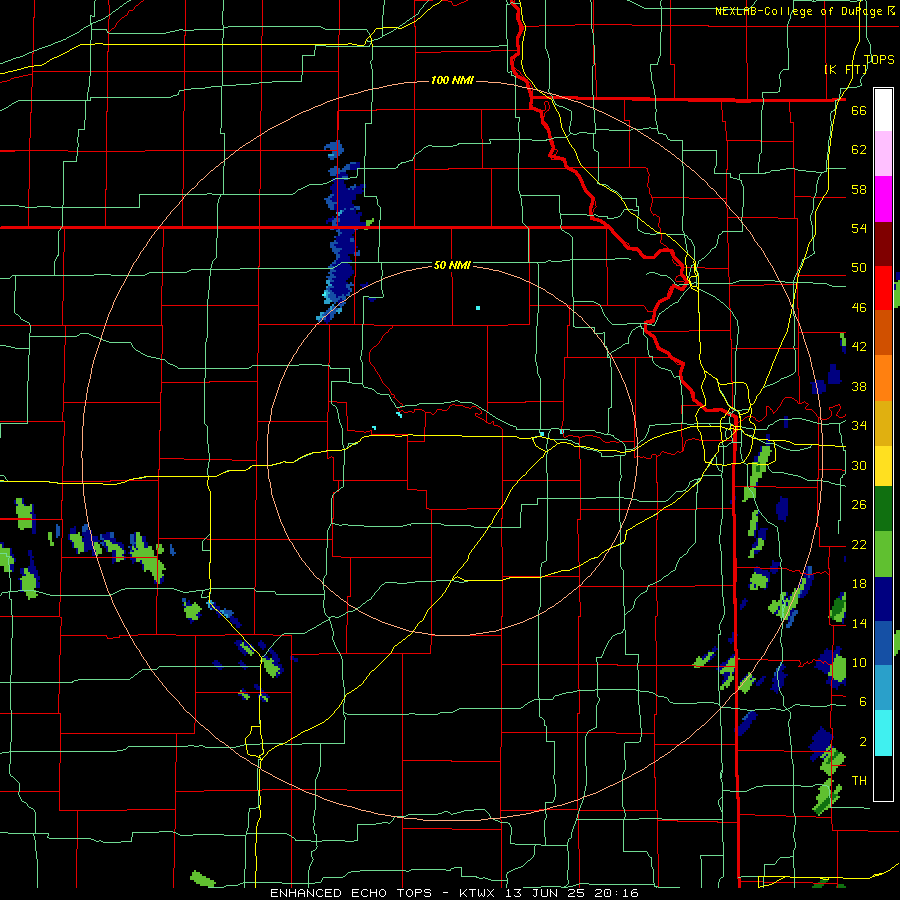Click the medium blue swatch between 14 and 10
The height and width of the screenshot is (900, 900).
[x=883, y=643]
